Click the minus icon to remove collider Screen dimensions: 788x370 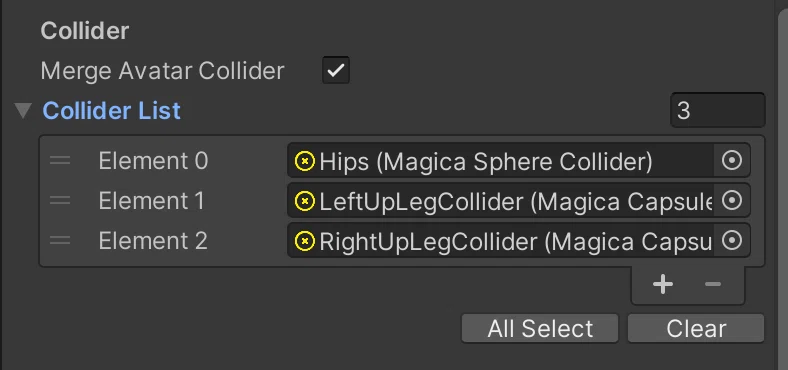[x=713, y=285]
